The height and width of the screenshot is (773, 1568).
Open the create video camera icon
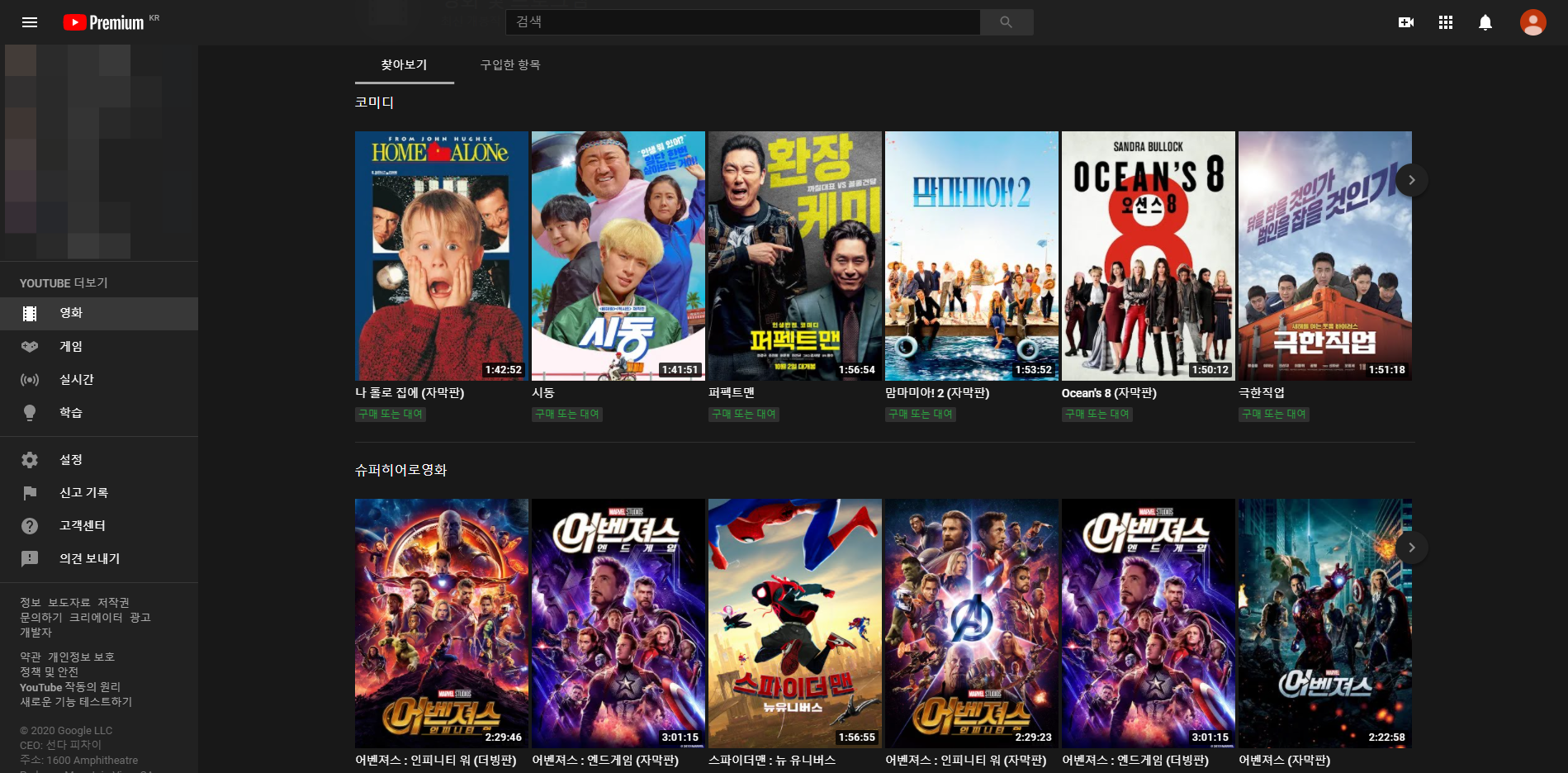click(x=1405, y=22)
